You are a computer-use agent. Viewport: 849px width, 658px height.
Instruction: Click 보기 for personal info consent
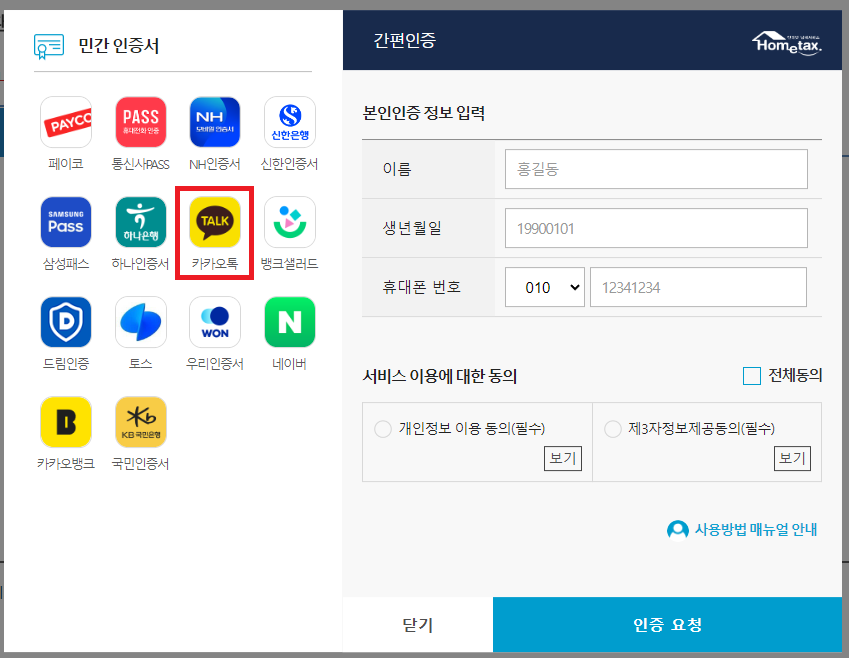563,458
